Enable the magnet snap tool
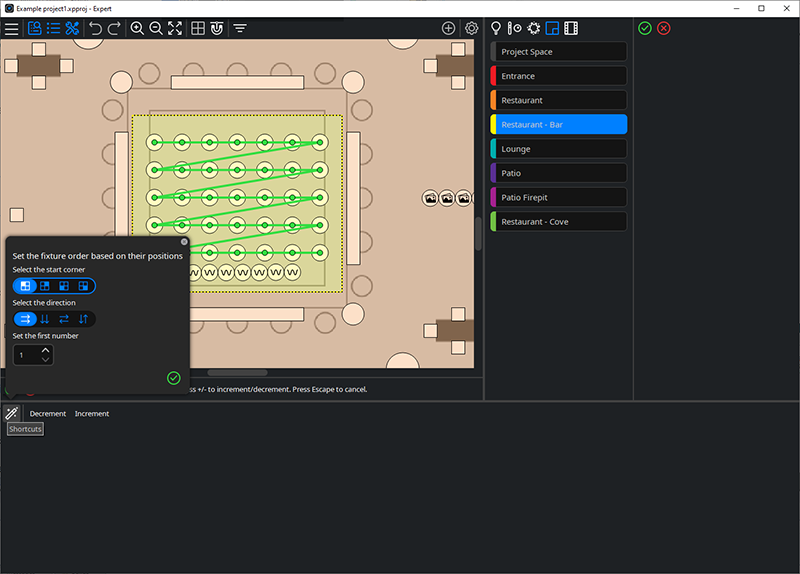The height and width of the screenshot is (574, 800). [216, 29]
